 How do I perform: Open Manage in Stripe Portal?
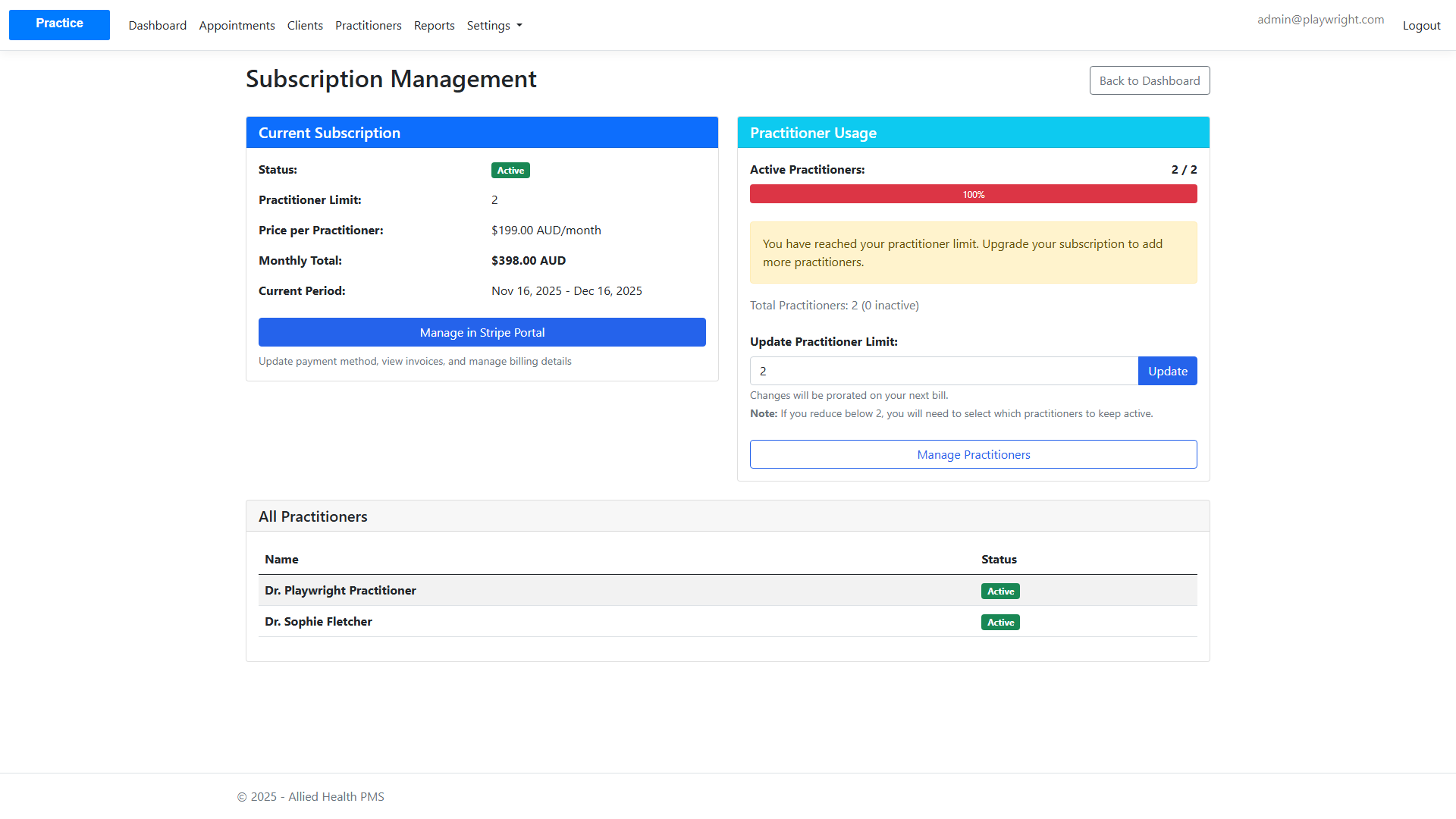pyautogui.click(x=482, y=332)
